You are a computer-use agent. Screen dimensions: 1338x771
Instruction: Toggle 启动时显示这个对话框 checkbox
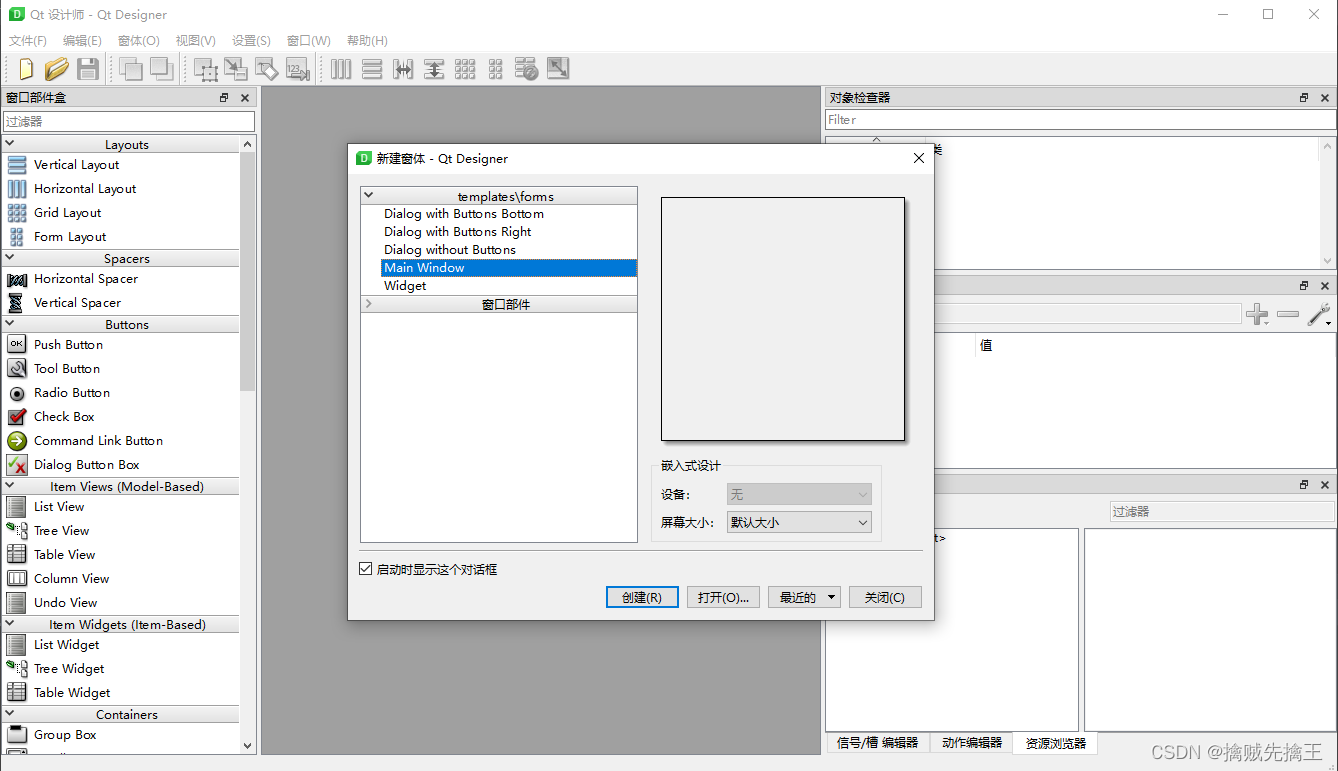(x=366, y=569)
